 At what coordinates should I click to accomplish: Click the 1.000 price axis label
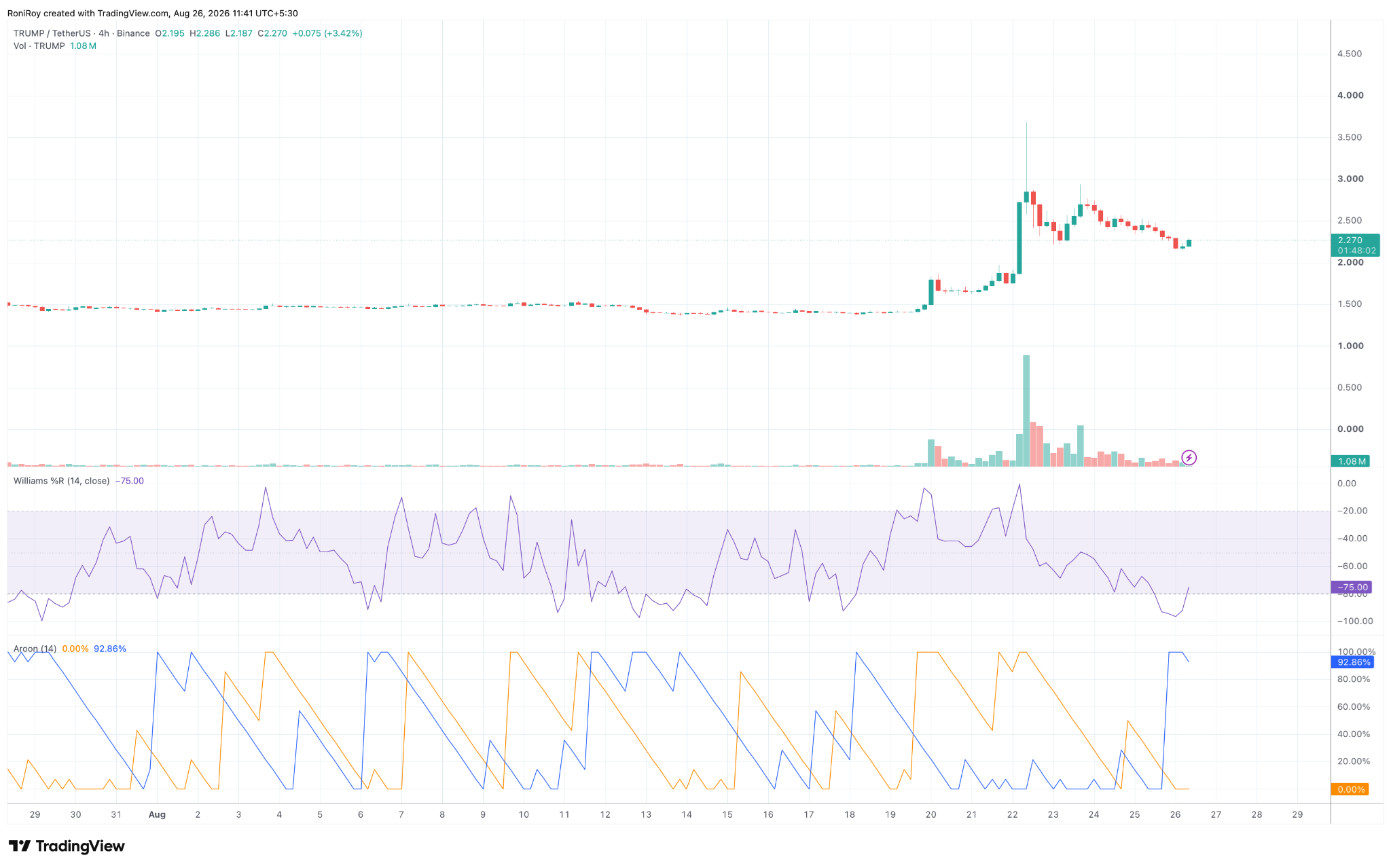[x=1350, y=346]
